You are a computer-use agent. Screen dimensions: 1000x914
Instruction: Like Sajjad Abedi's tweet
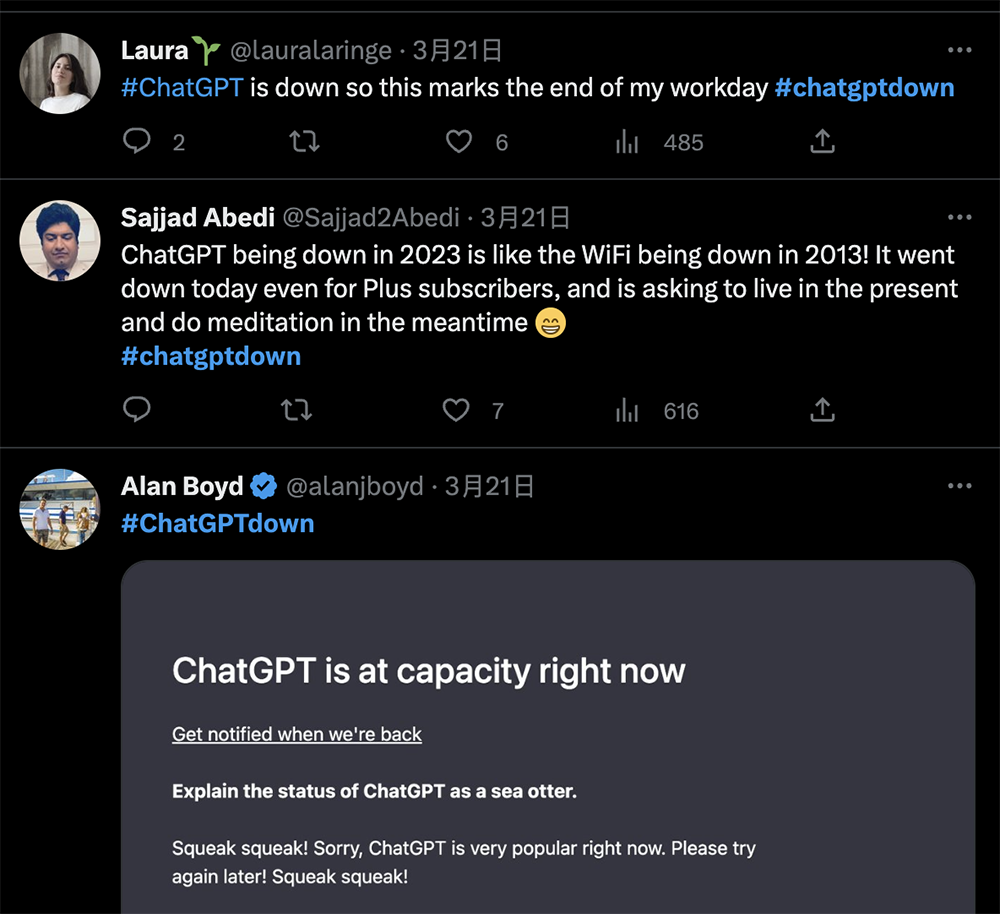[x=456, y=410]
